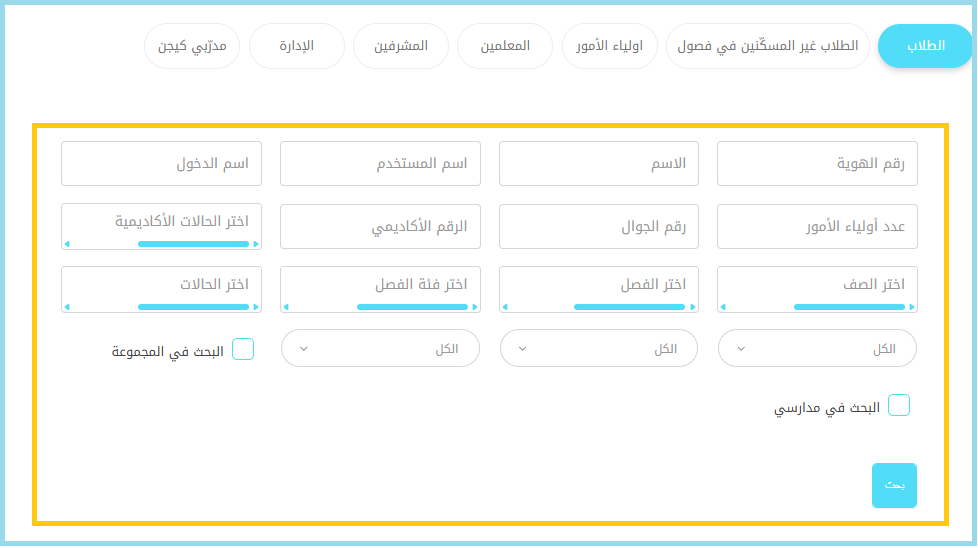Open الطلاب غير المسكّنين في فصول tab

[x=768, y=47]
